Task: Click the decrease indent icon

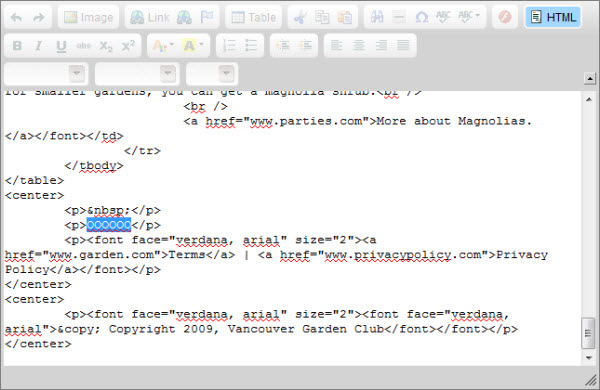Action: pyautogui.click(x=282, y=46)
